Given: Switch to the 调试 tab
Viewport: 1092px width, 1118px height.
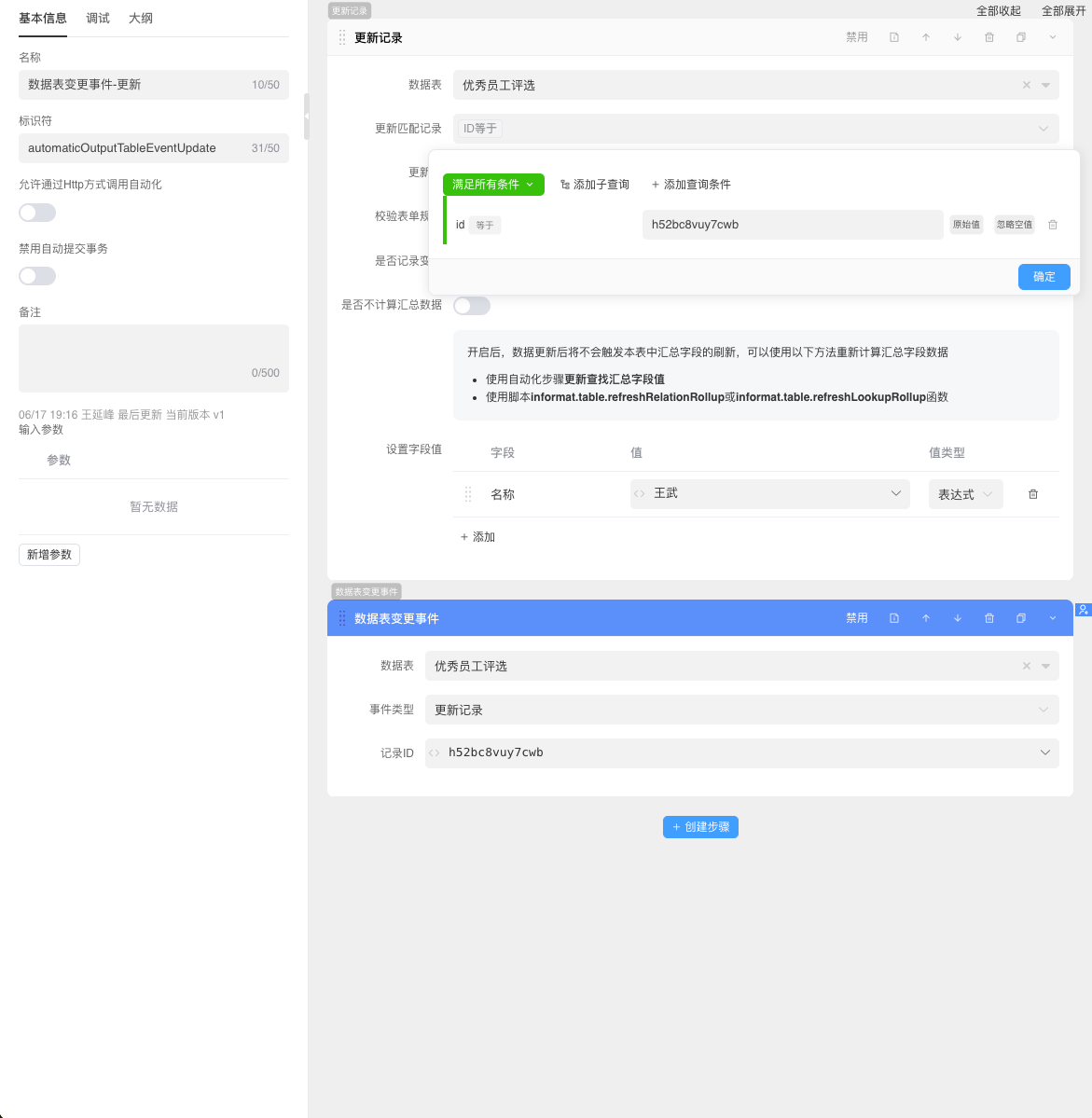Looking at the screenshot, I should (98, 19).
